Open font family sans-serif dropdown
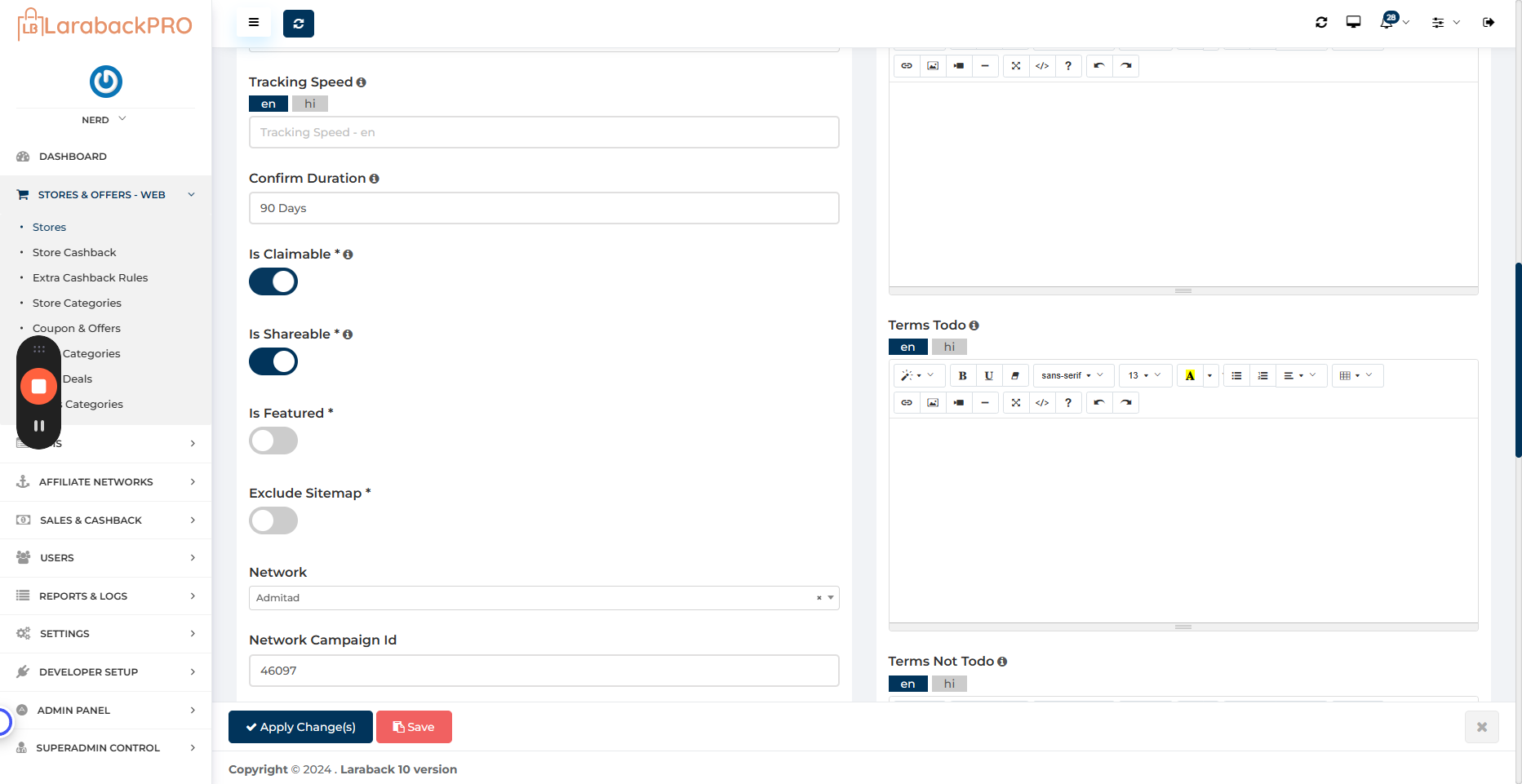Image resolution: width=1522 pixels, height=784 pixels. (x=1073, y=375)
